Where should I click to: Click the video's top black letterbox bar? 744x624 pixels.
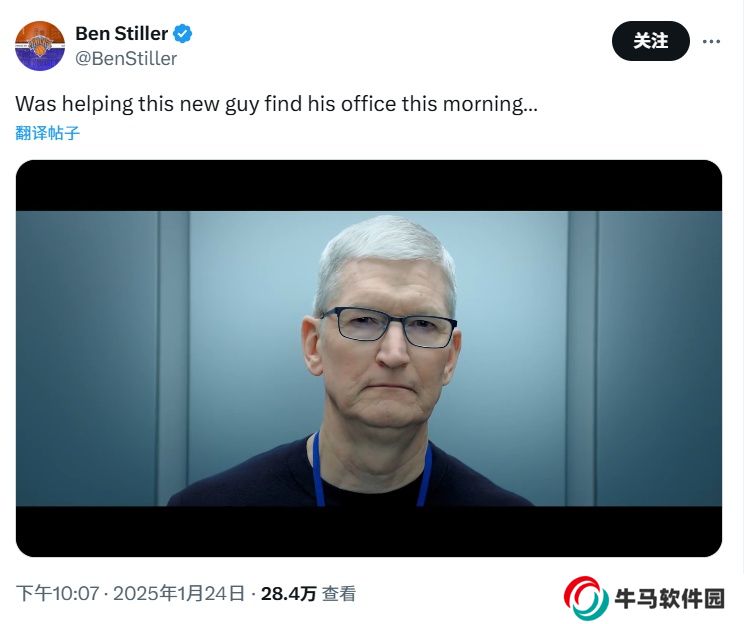click(x=369, y=186)
